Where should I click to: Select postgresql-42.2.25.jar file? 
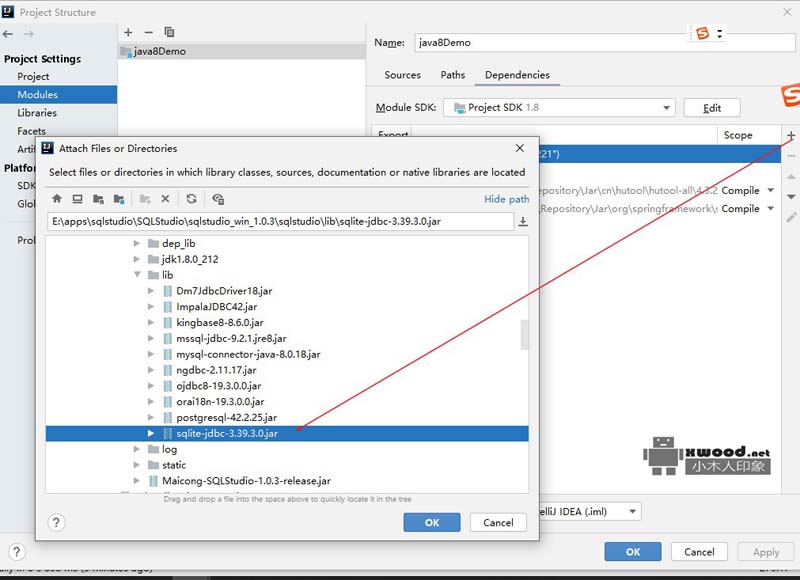227,417
